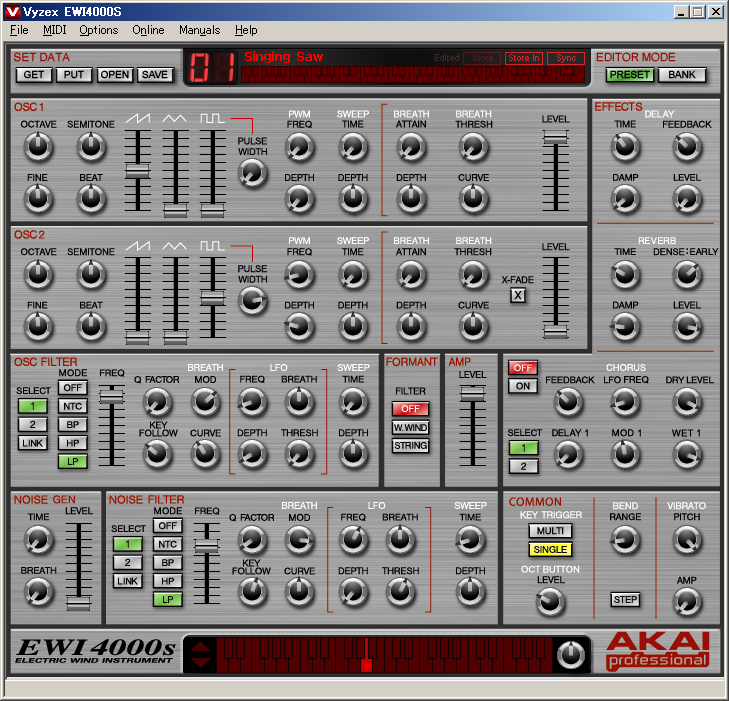The image size is (729, 701).
Task: Click the OSC1 Octave knob
Action: (x=38, y=148)
